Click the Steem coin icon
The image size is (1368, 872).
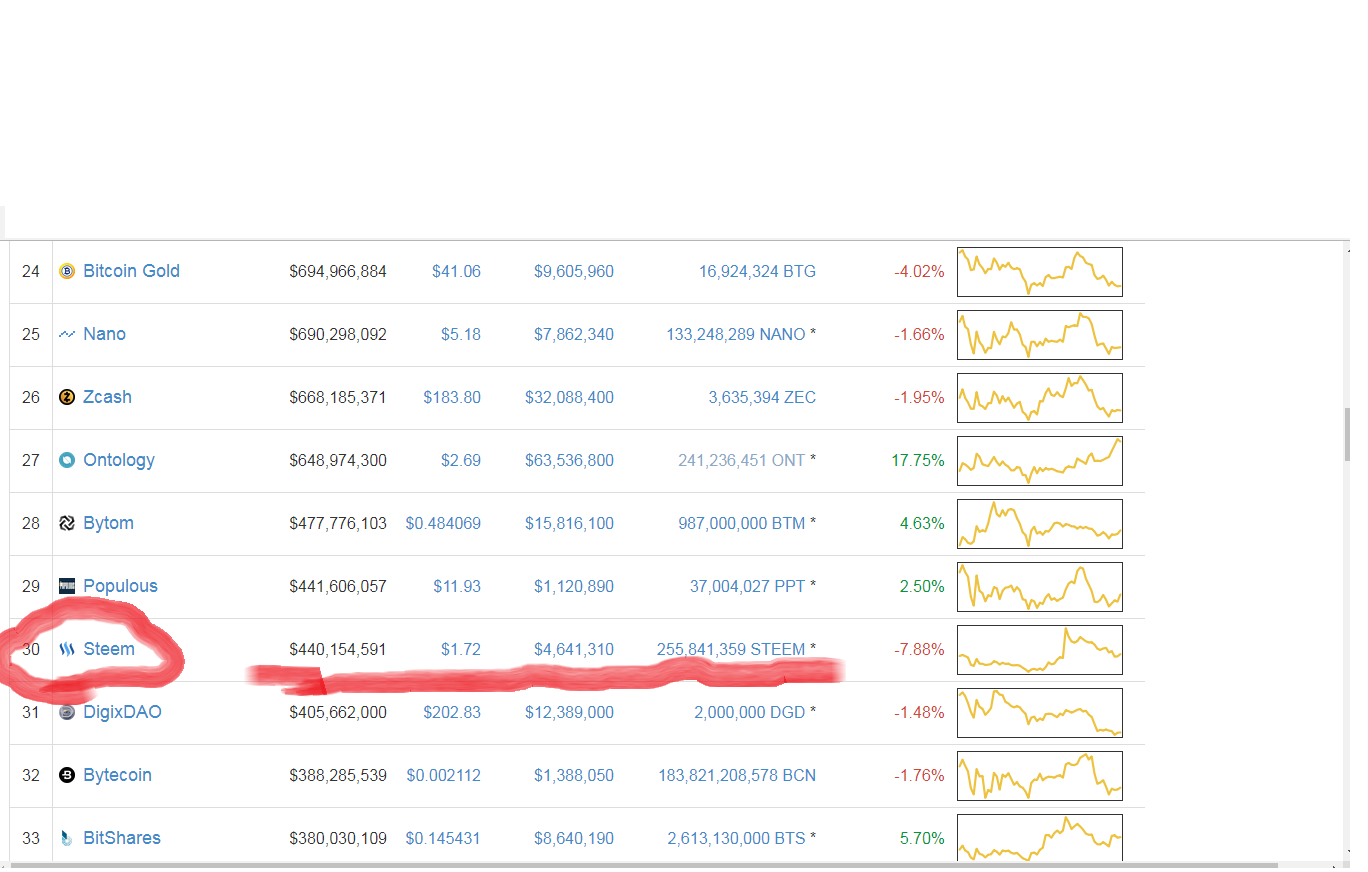[67, 649]
